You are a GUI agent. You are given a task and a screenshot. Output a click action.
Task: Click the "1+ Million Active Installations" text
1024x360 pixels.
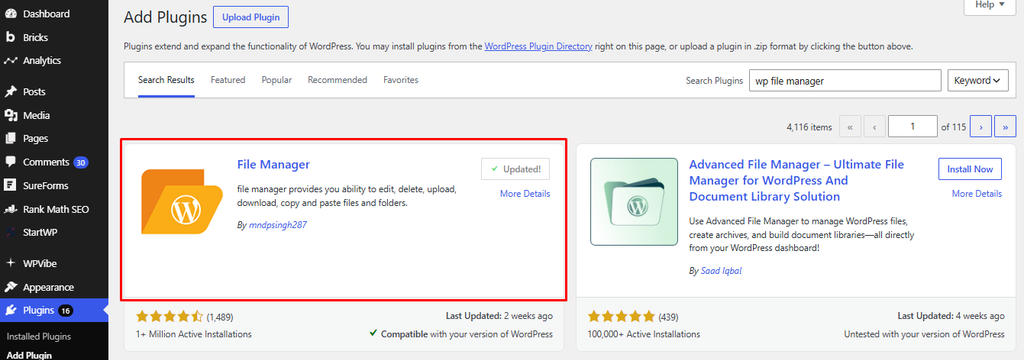(193, 334)
